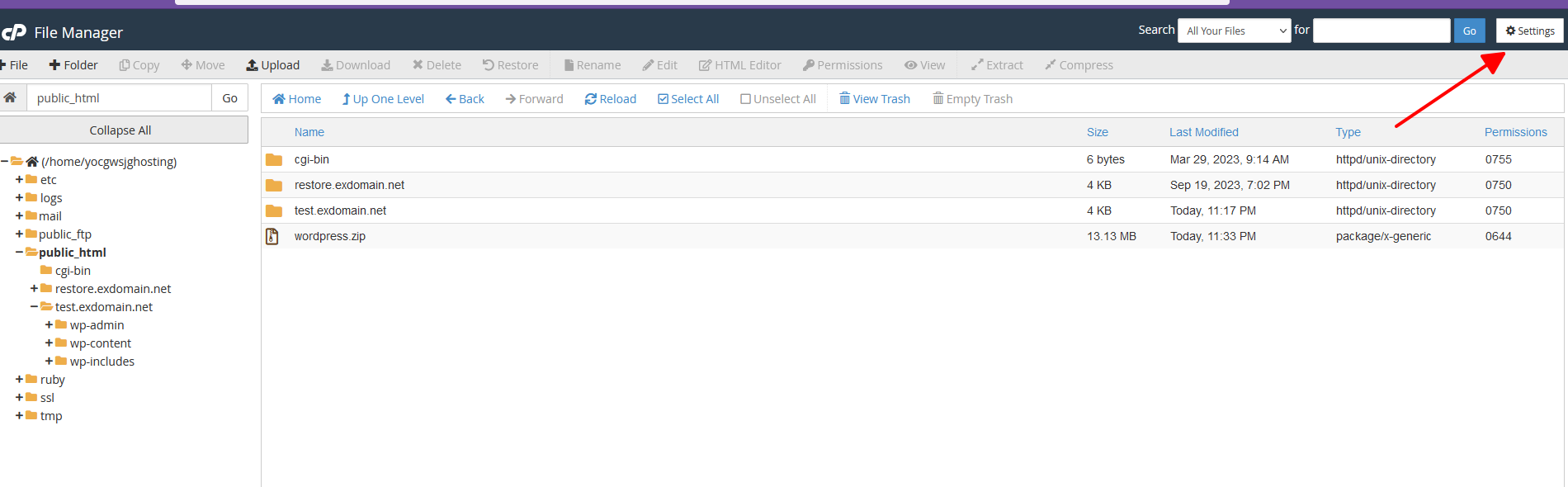Sort the file list by Last Modified
Image resolution: width=1568 pixels, height=487 pixels.
1203,132
